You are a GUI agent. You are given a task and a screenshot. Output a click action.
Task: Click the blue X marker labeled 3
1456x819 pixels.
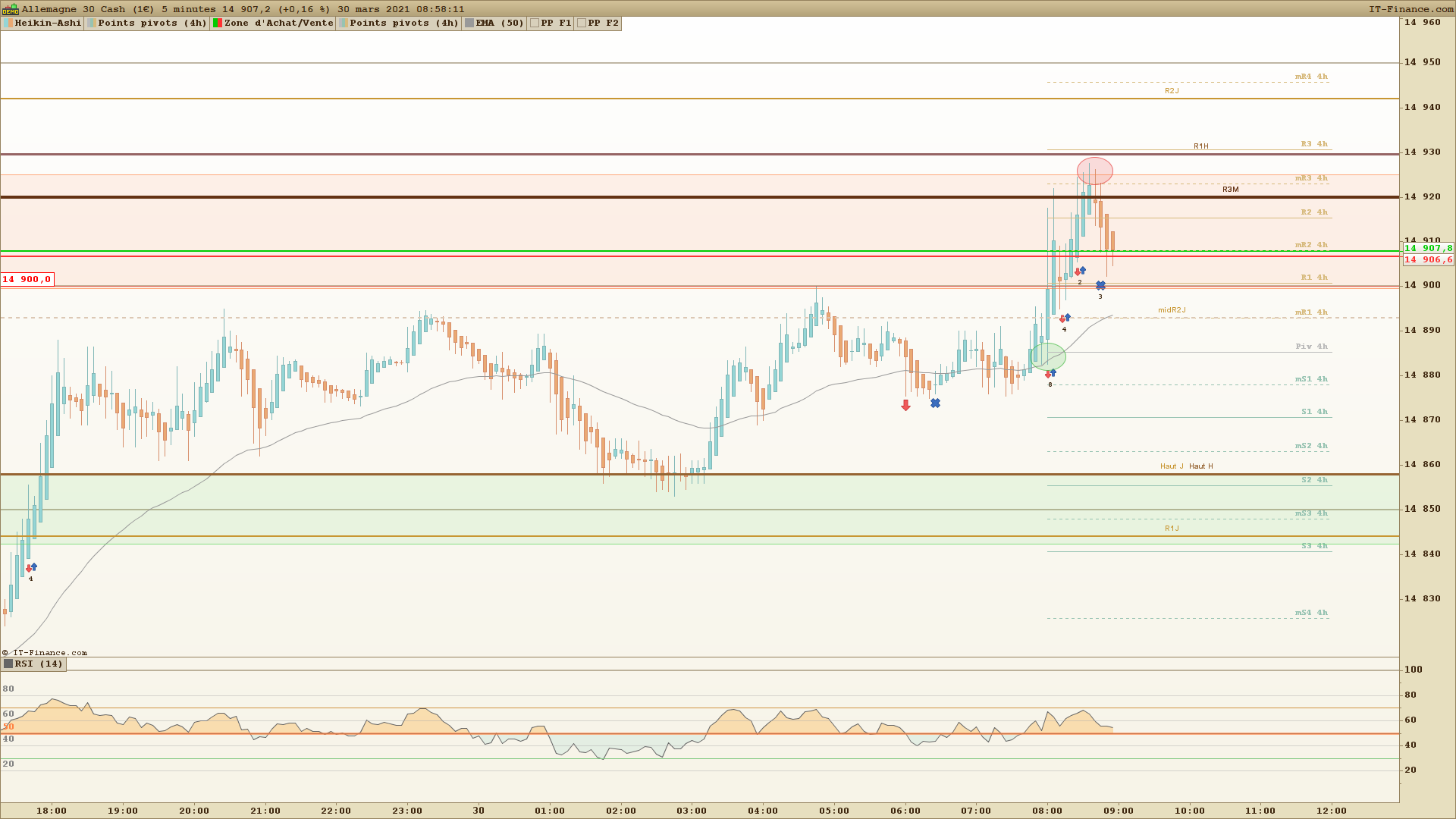pyautogui.click(x=1100, y=286)
